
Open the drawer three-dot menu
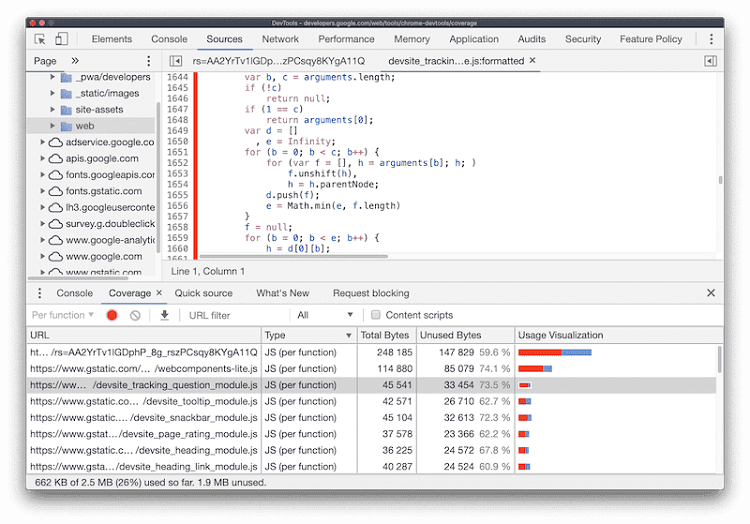point(39,293)
